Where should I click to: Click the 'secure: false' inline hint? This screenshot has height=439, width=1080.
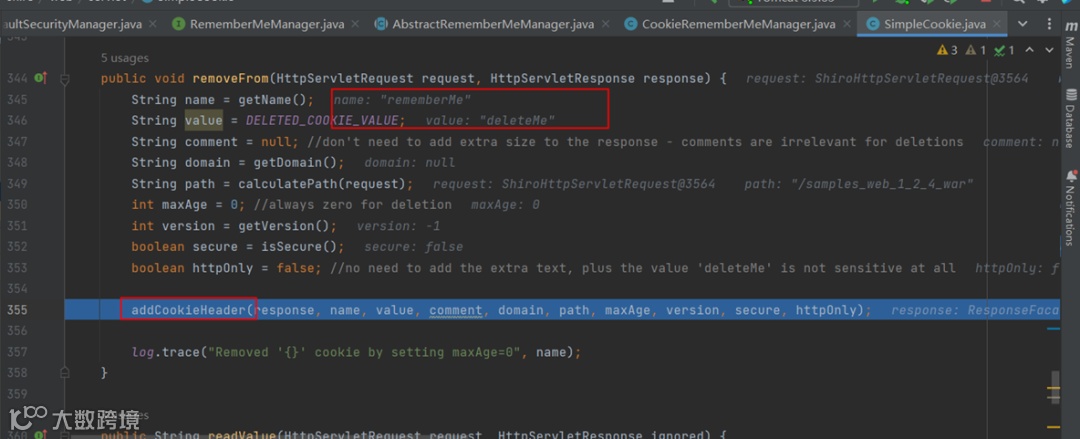click(x=414, y=247)
